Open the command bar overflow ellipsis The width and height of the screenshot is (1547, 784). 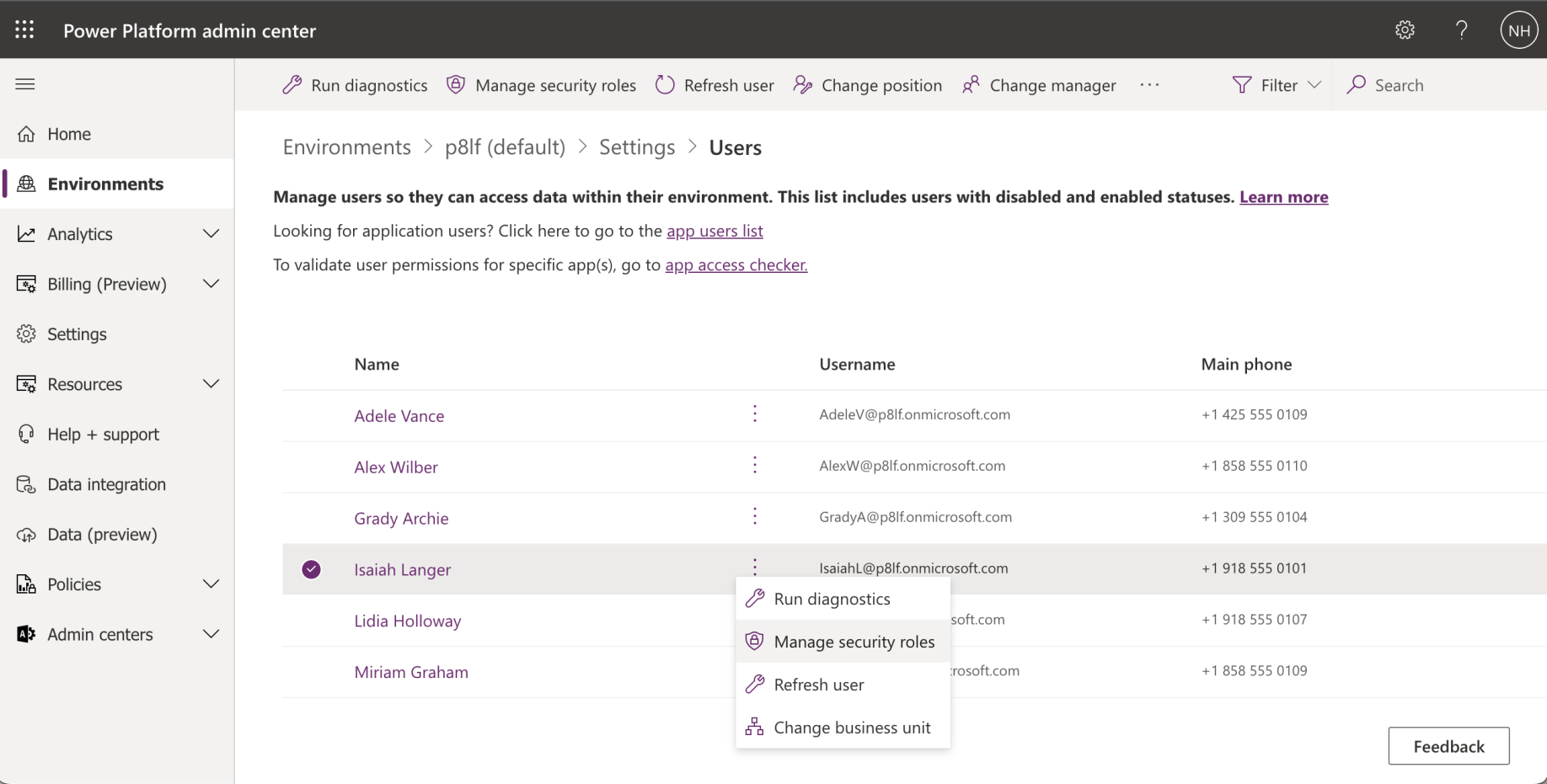[1149, 85]
